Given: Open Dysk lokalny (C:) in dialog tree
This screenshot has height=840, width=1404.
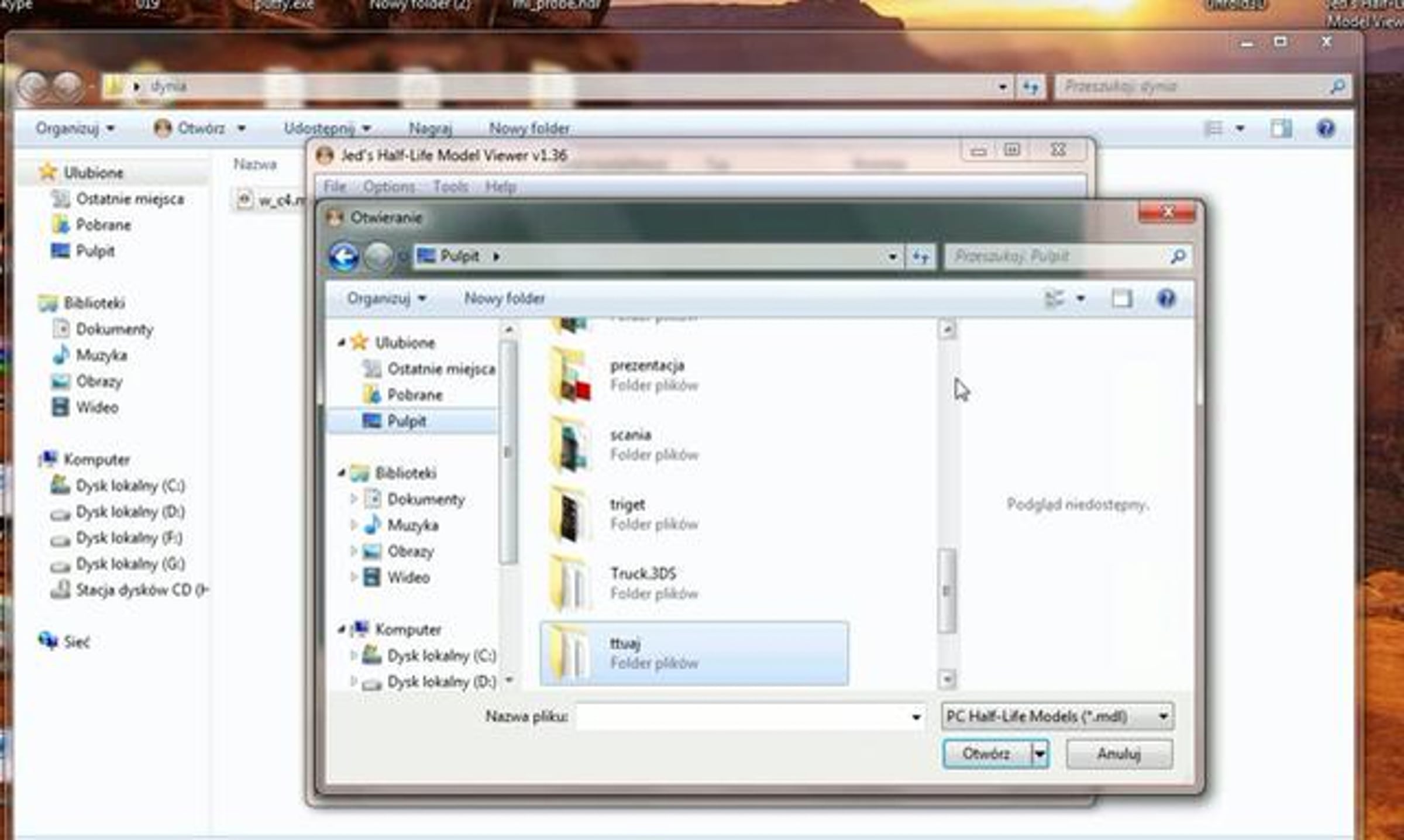Looking at the screenshot, I should coord(428,656).
